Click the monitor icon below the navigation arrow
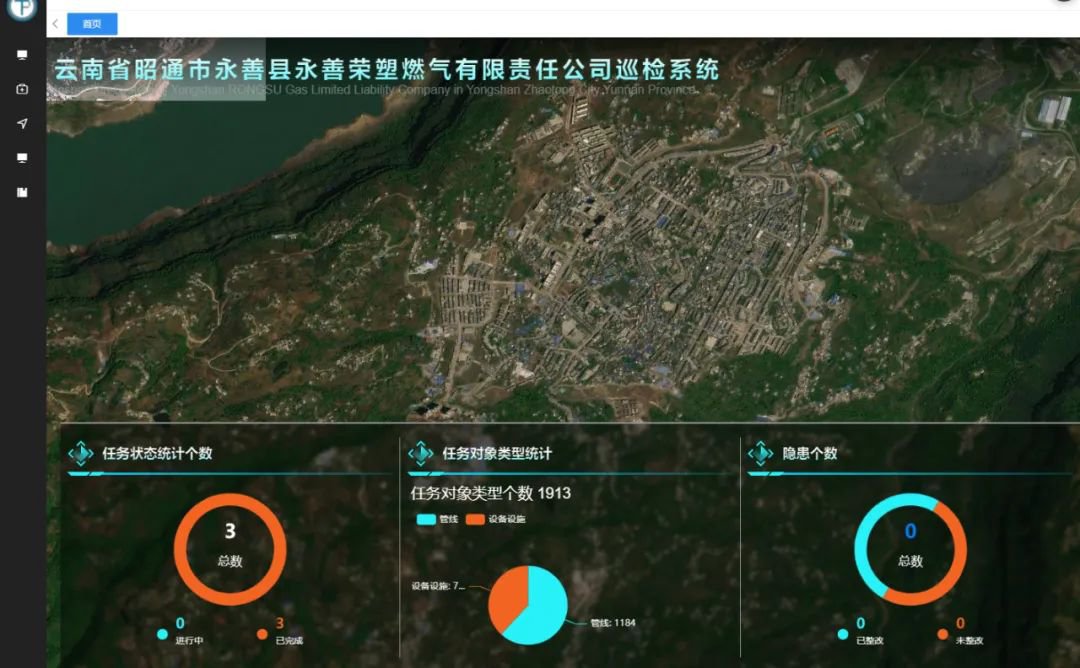The image size is (1080, 668). [22, 158]
